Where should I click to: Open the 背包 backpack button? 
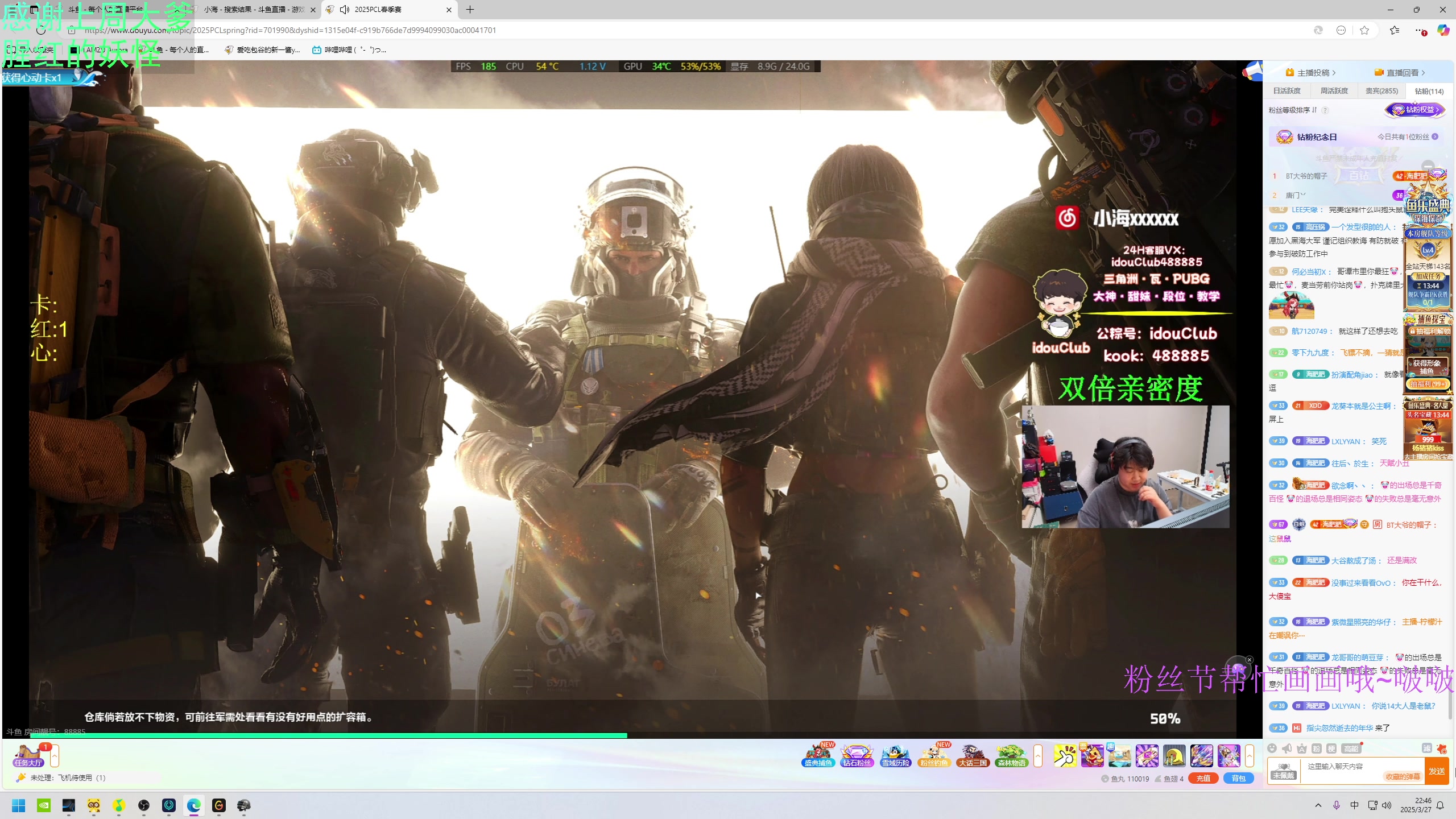click(1239, 779)
